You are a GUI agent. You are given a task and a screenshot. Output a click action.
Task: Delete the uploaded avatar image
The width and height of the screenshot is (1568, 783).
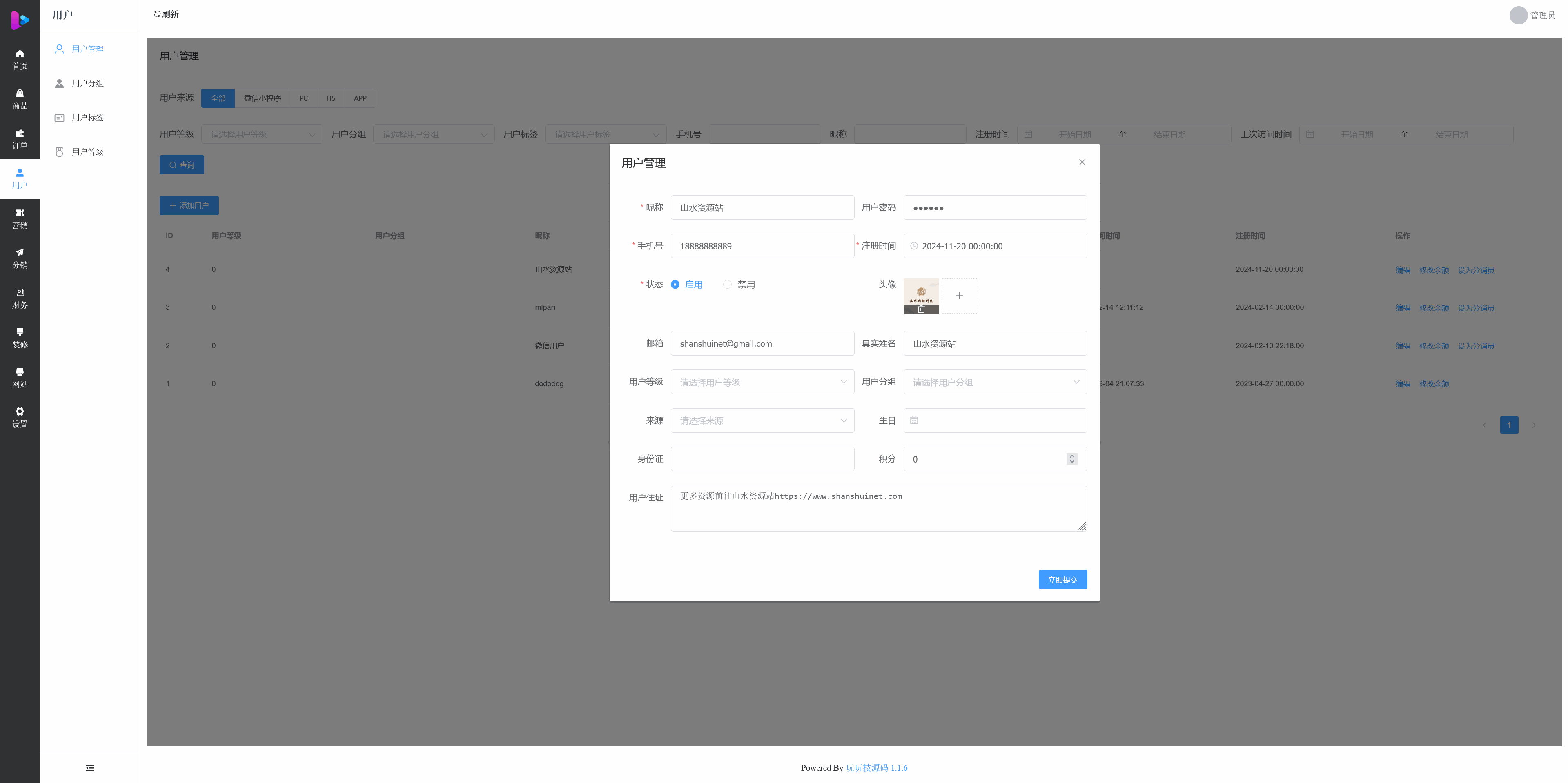(x=921, y=309)
